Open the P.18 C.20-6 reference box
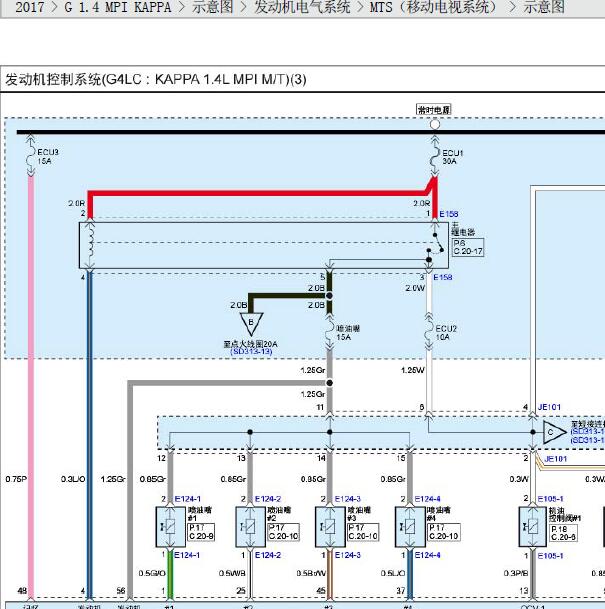This screenshot has height=609, width=605. (x=563, y=533)
